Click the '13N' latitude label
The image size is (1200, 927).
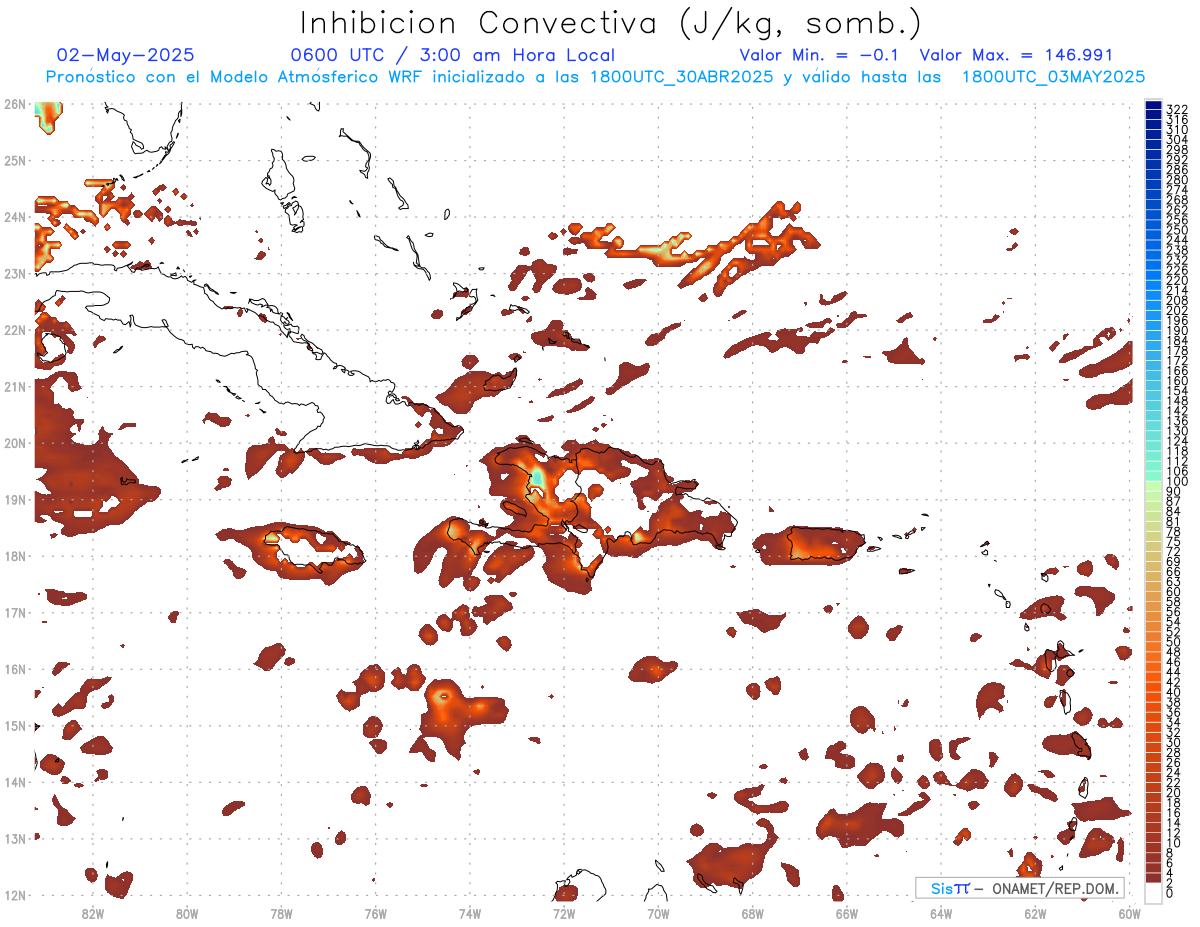pos(15,838)
